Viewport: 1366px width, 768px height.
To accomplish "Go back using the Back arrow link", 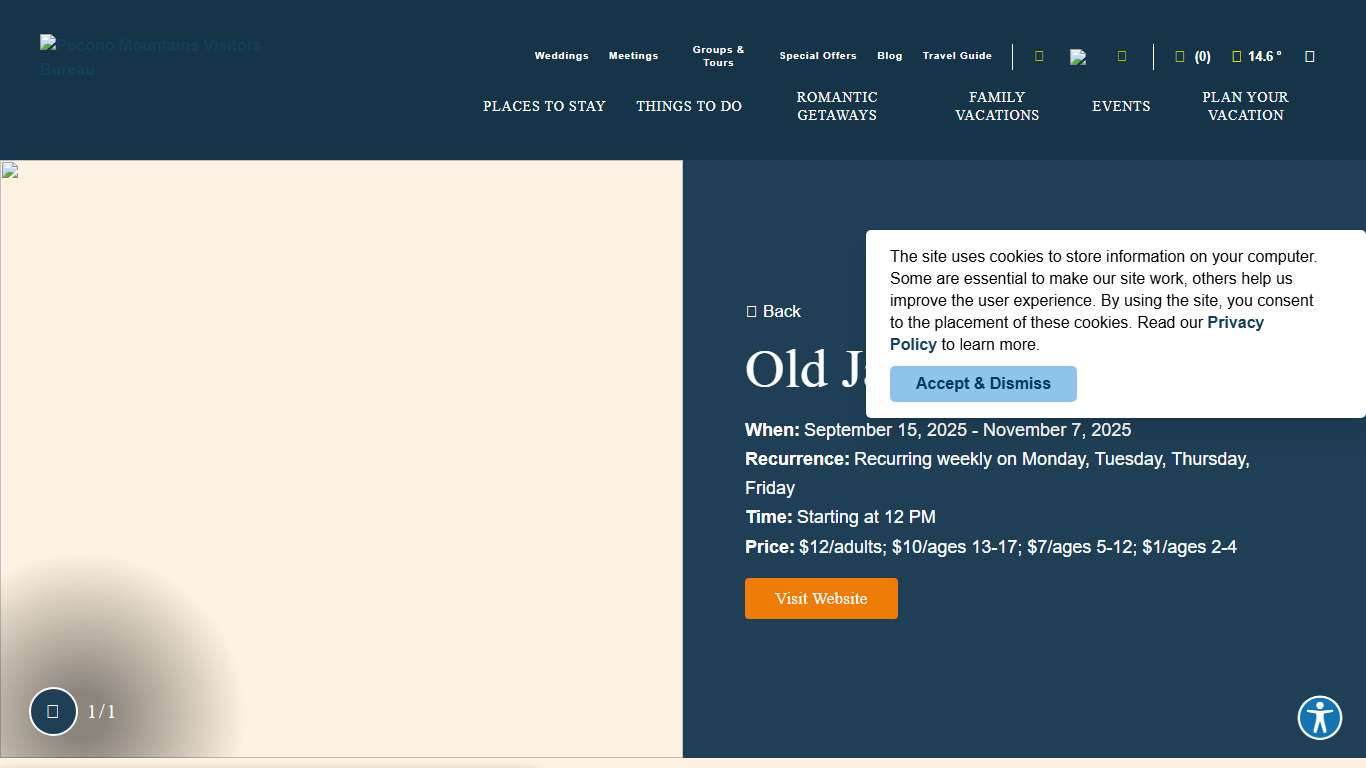I will coord(773,311).
